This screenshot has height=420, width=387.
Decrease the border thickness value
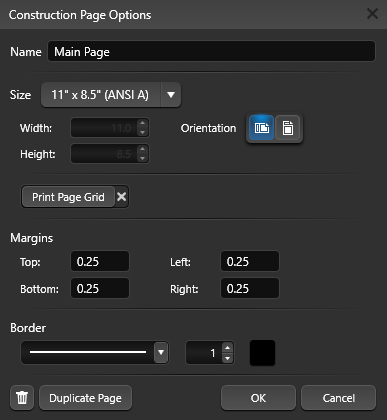pos(227,358)
